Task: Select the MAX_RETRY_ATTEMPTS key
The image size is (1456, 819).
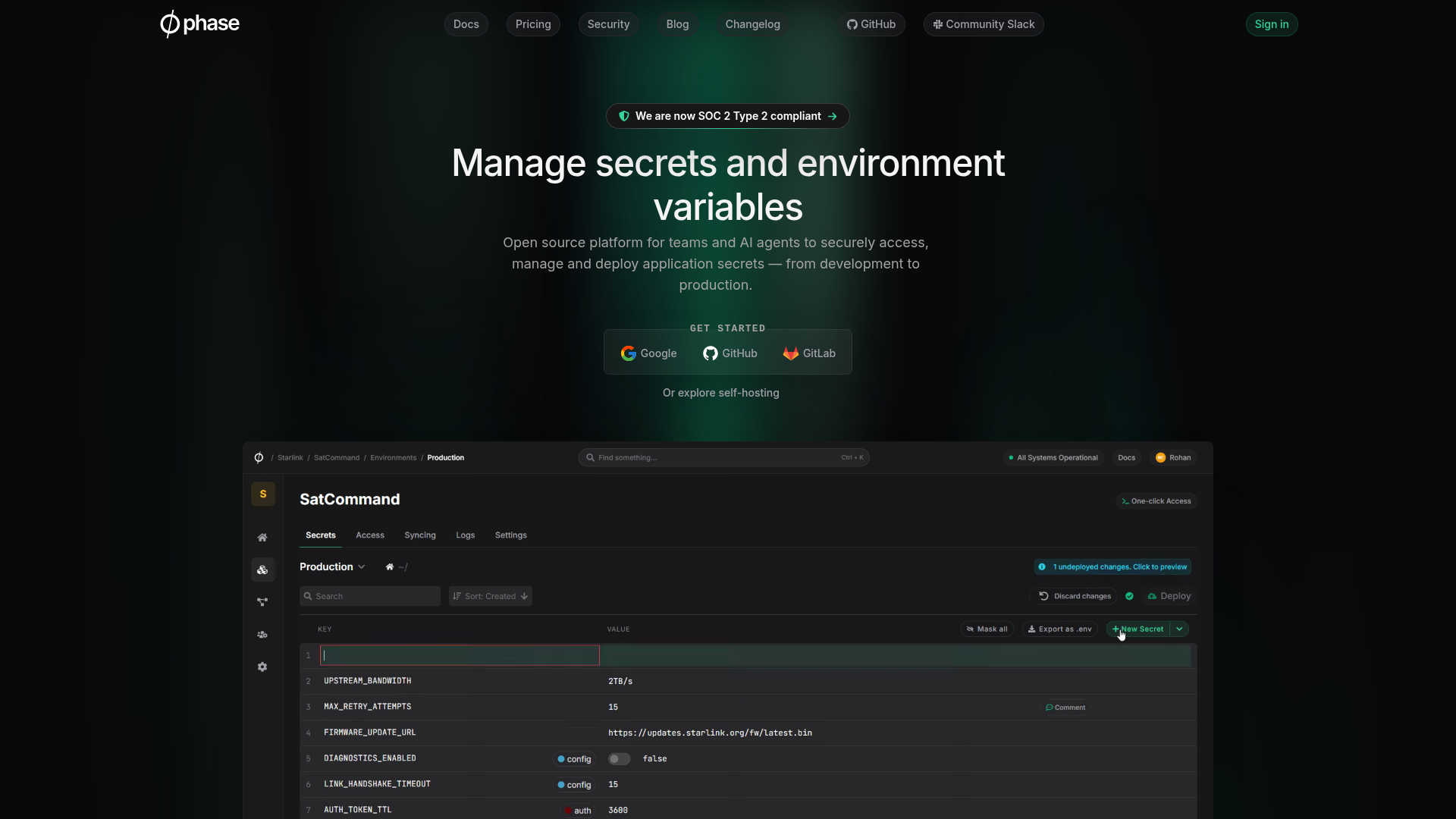Action: point(368,707)
